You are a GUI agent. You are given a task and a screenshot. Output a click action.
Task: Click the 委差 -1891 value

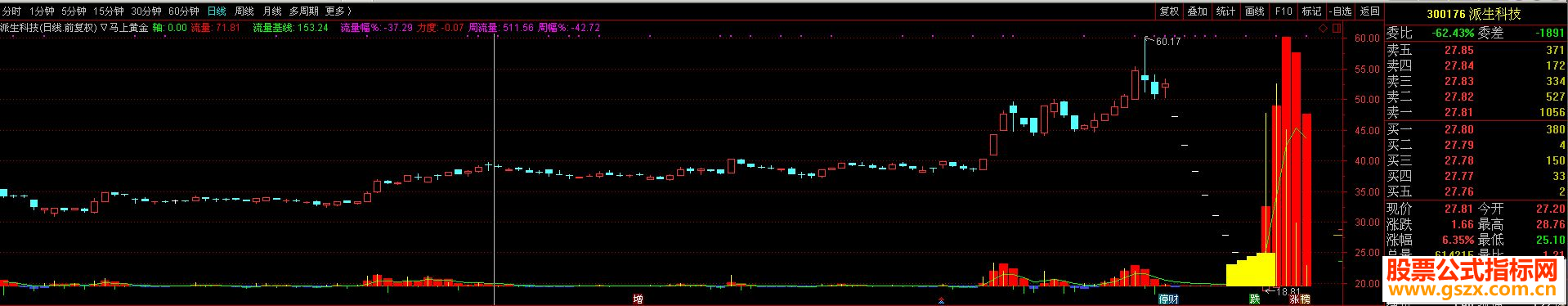[1549, 34]
